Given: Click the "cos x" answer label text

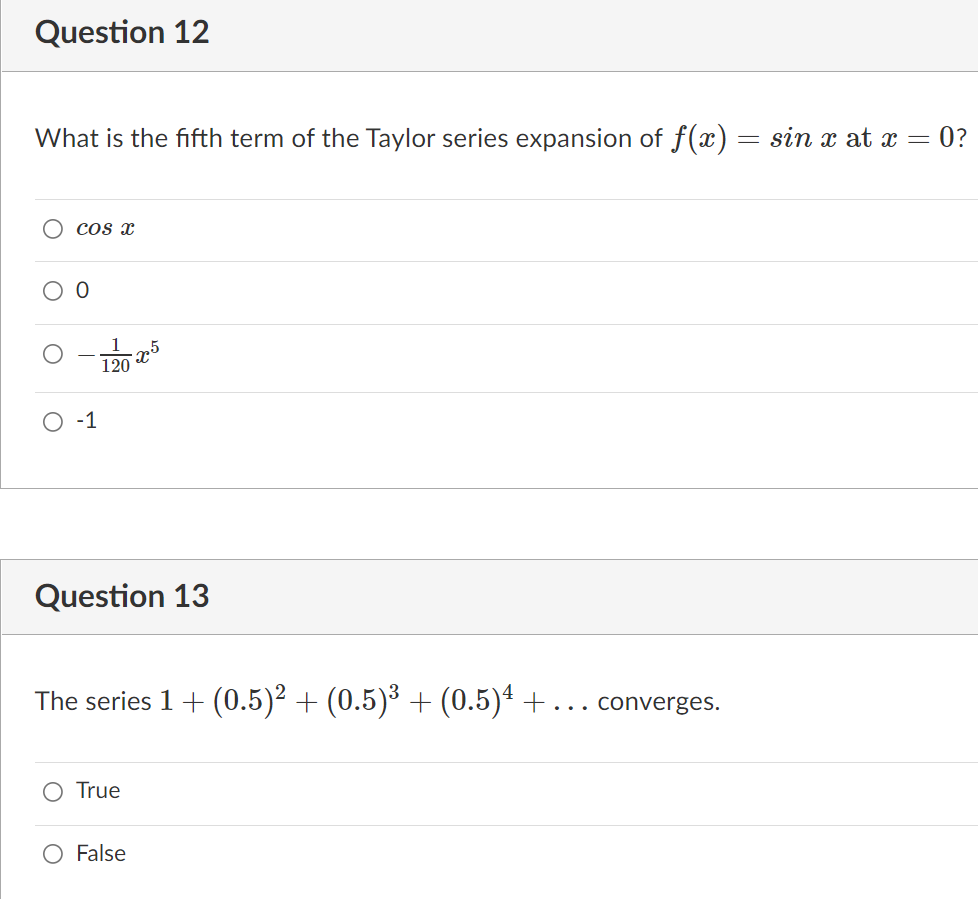Looking at the screenshot, I should (105, 228).
